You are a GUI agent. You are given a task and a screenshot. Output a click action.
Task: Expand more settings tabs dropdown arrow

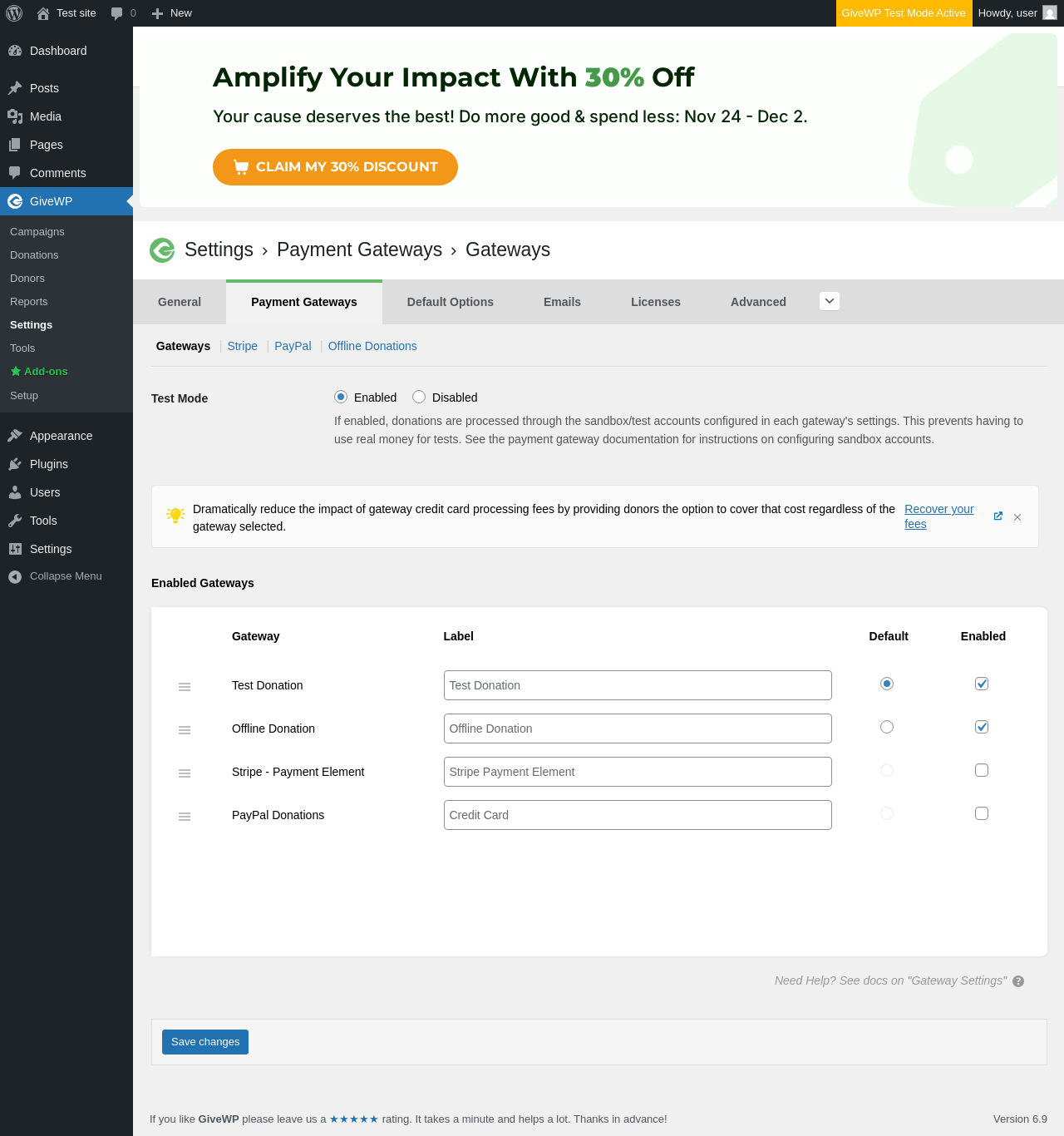coord(830,301)
